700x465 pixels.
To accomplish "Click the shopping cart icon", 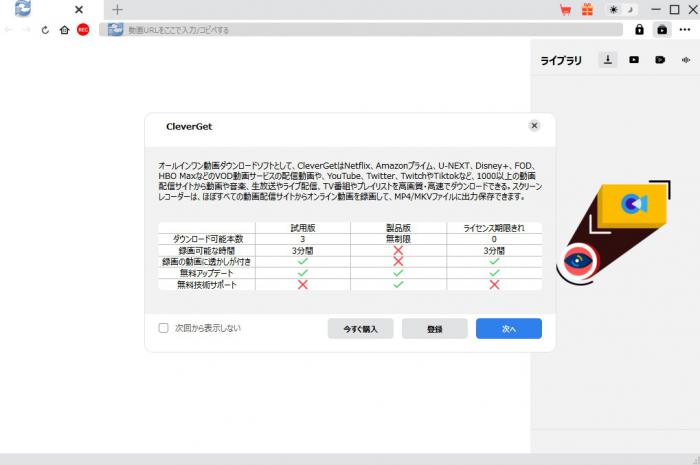I will [x=566, y=9].
